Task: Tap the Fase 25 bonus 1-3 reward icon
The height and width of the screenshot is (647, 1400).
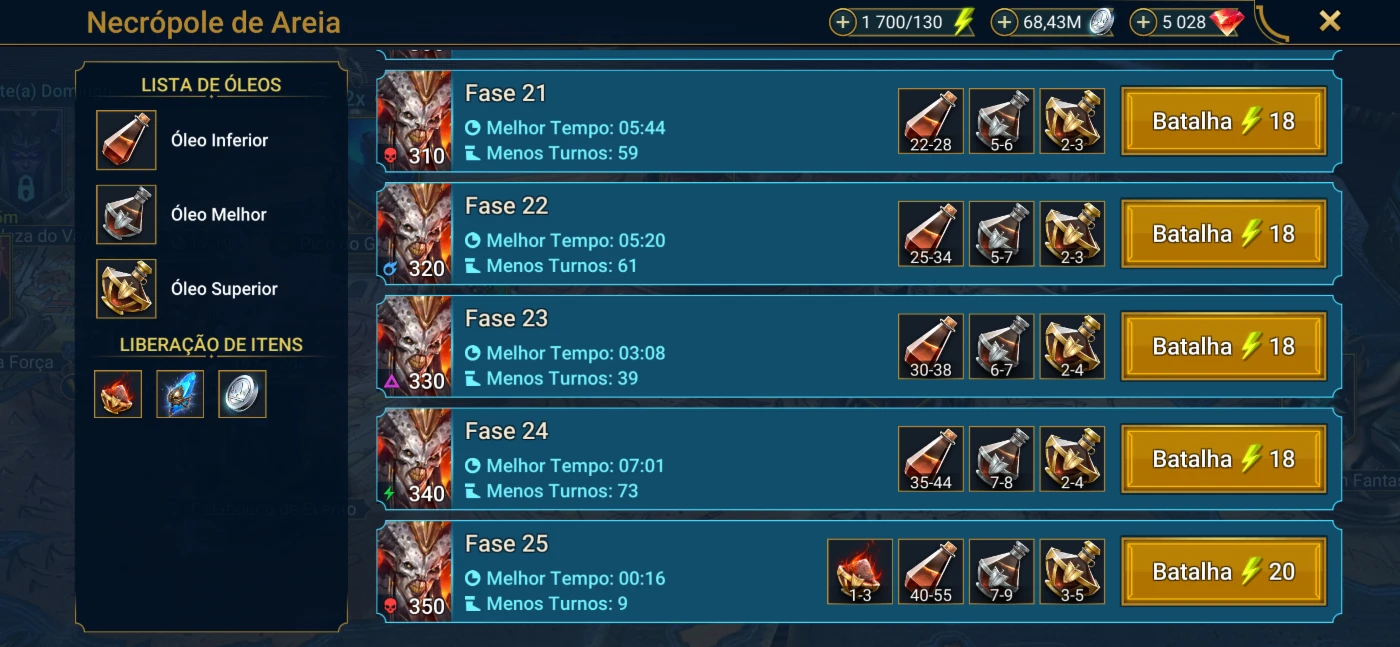Action: point(860,572)
